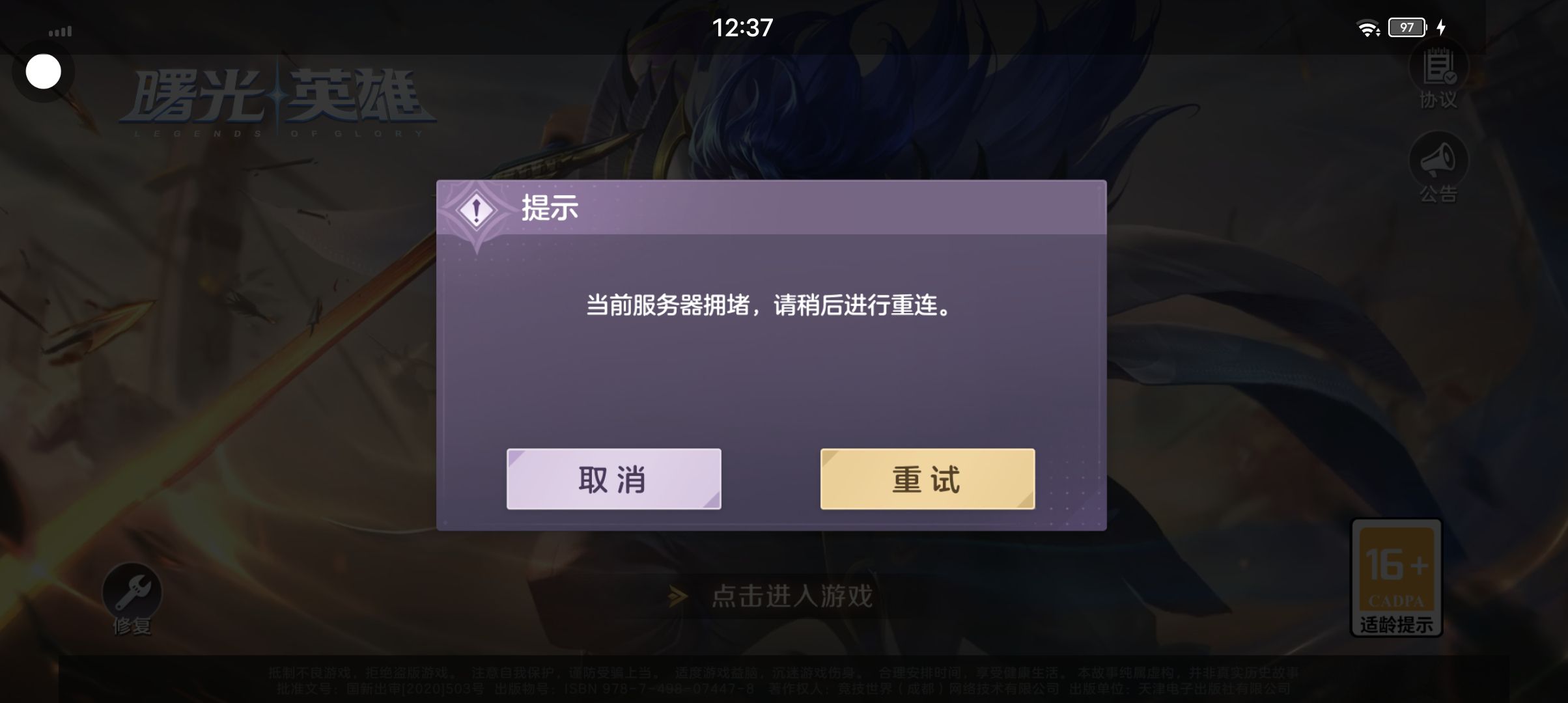The height and width of the screenshot is (703, 1568).
Task: Click the exclamation warning icon in dialog header
Action: (476, 210)
